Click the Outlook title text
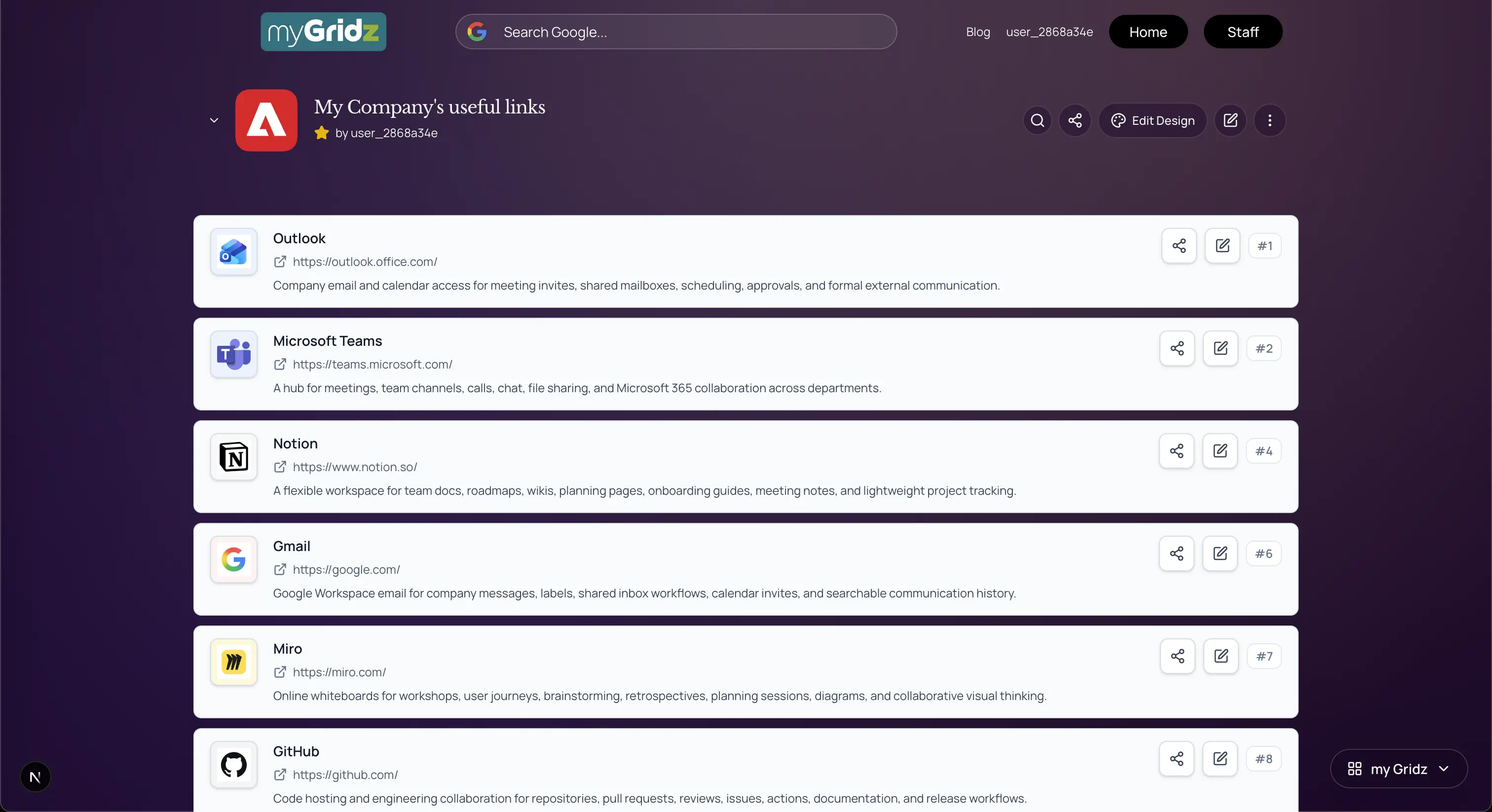Screen dimensions: 1492x812 coord(299,238)
